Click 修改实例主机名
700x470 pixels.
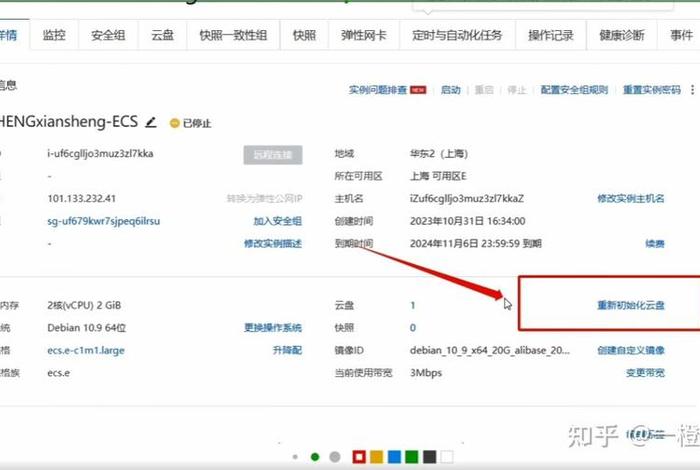coord(631,199)
